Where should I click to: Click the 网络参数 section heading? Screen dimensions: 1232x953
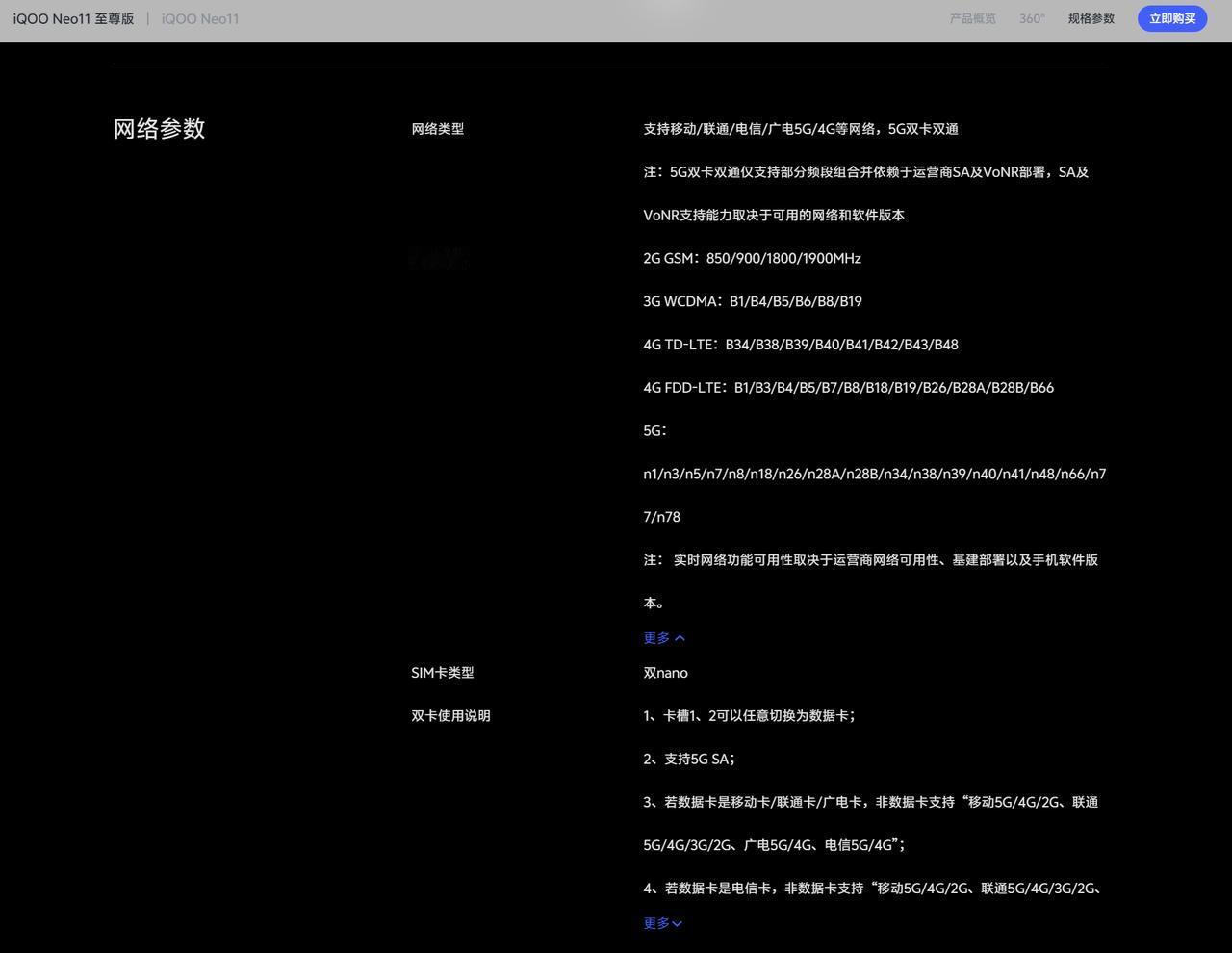click(x=159, y=129)
